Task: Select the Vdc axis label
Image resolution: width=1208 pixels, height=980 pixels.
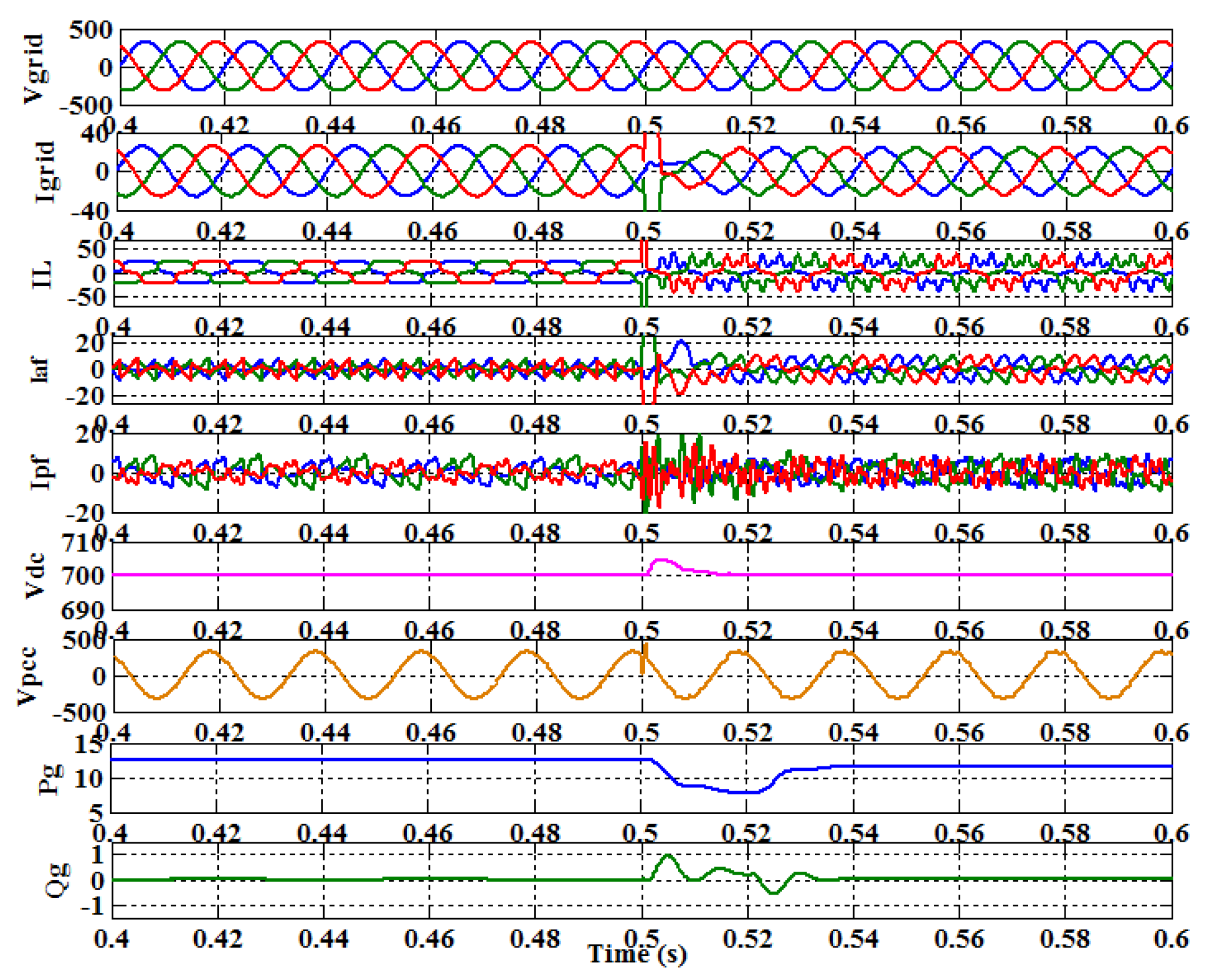Action: point(35,575)
